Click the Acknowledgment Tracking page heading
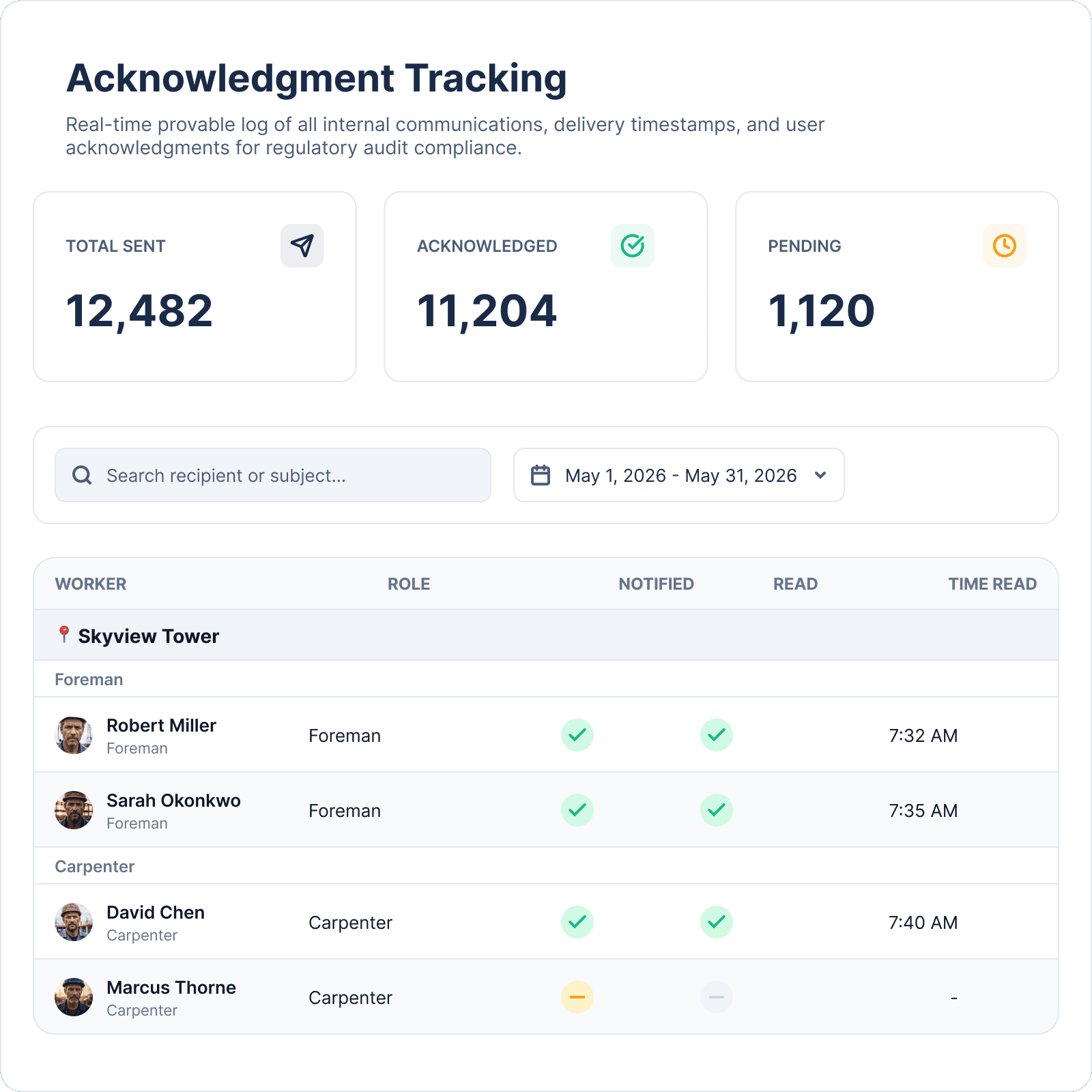Screen dimensions: 1092x1092 (317, 79)
